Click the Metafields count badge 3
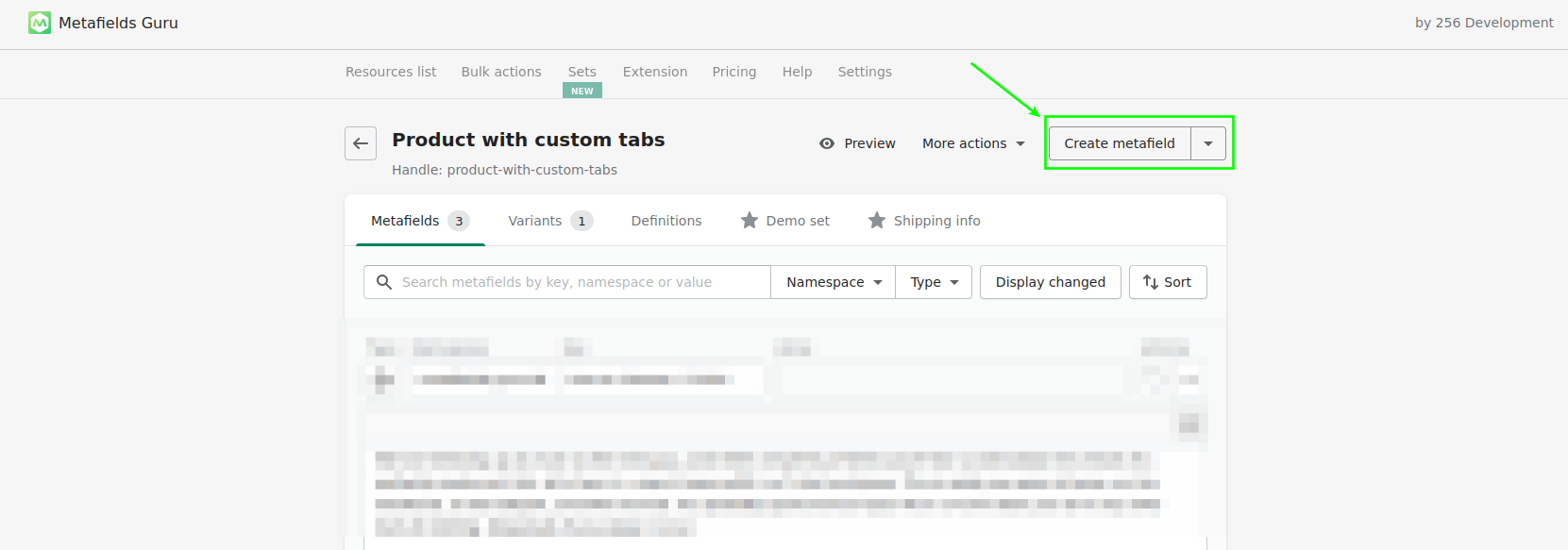This screenshot has width=1568, height=550. coord(459,221)
